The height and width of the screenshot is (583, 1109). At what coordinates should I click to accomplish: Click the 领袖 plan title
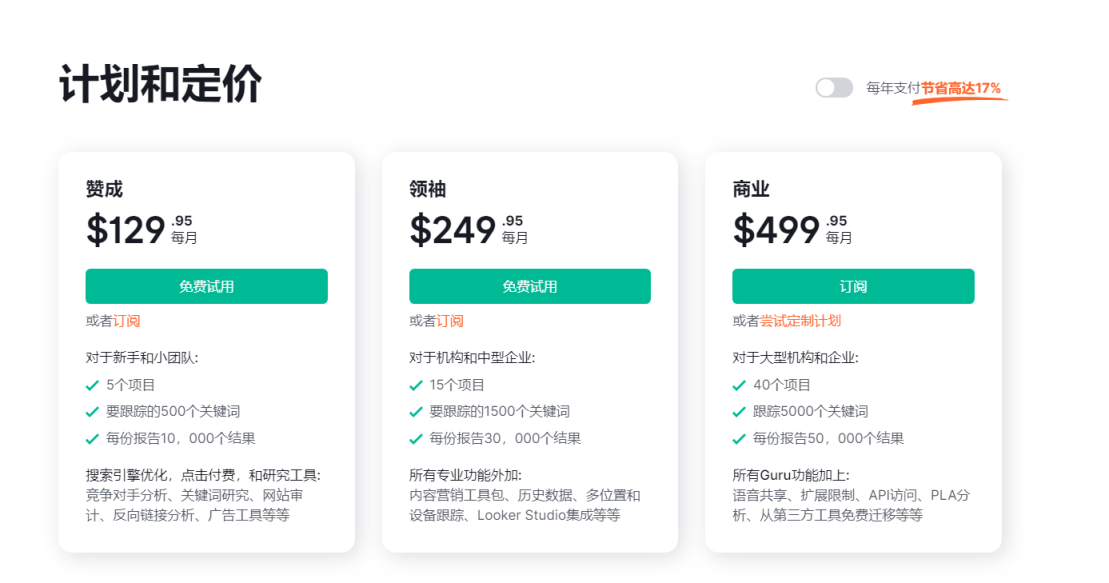pyautogui.click(x=427, y=189)
